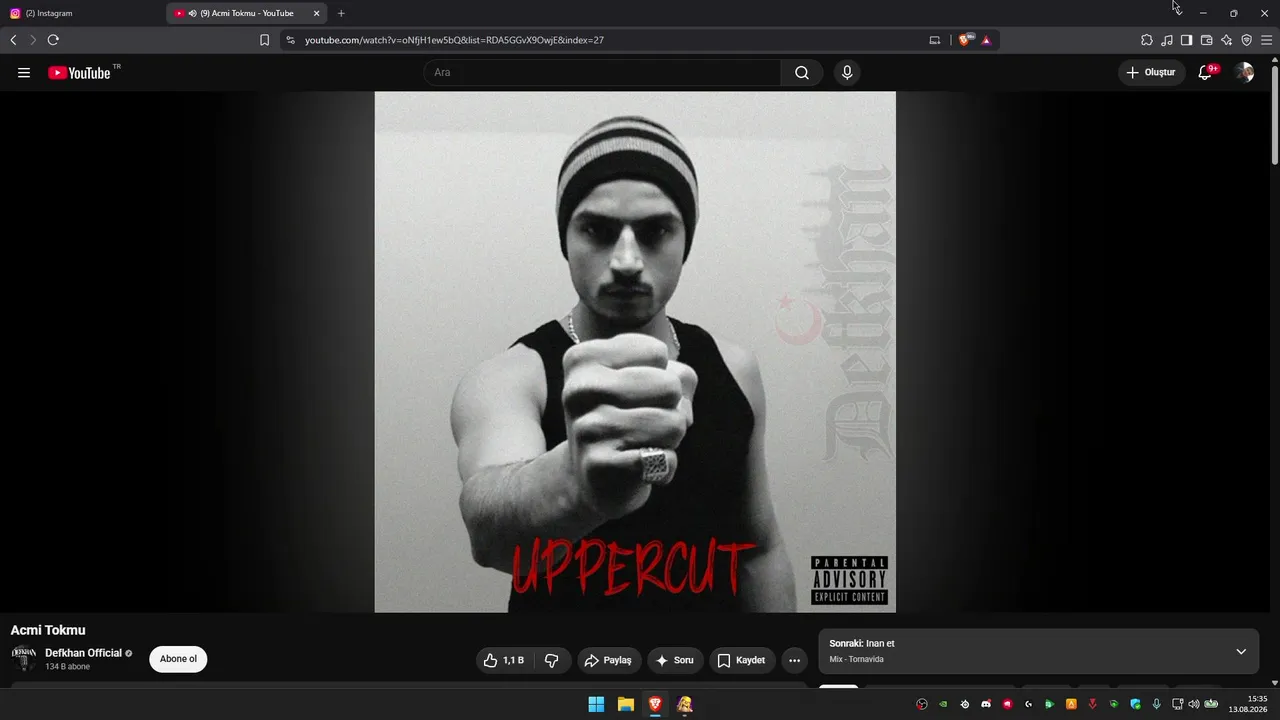Screen dimensions: 1280x720
Task: Open YouTube notifications bell
Action: [x=1205, y=73]
